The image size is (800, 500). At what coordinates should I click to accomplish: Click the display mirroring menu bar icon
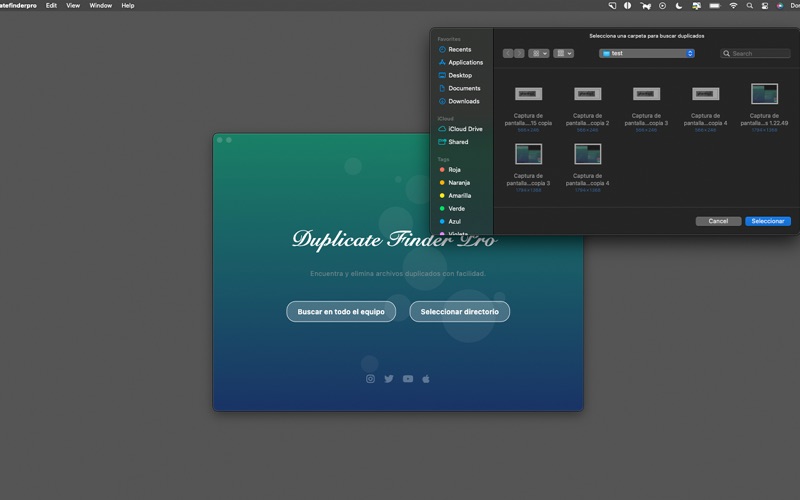pos(696,6)
